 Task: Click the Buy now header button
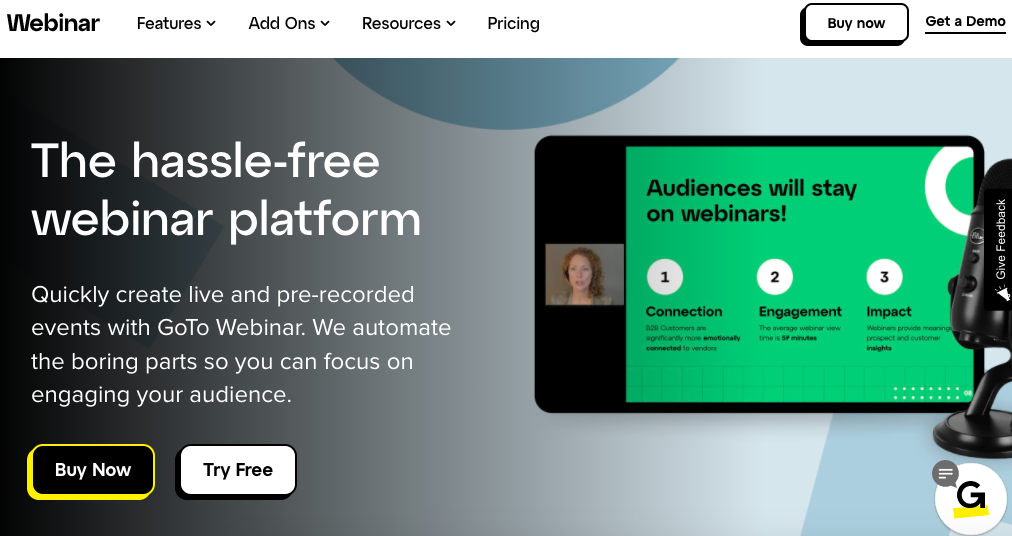tap(855, 24)
